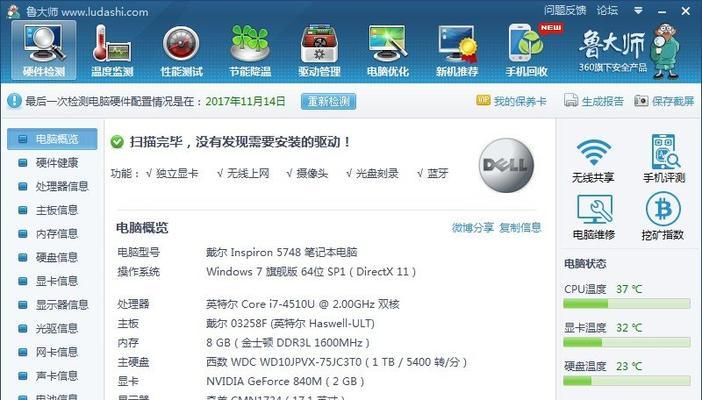Expand the title bar dropdown arrow menu
The height and width of the screenshot is (400, 702).
point(638,10)
